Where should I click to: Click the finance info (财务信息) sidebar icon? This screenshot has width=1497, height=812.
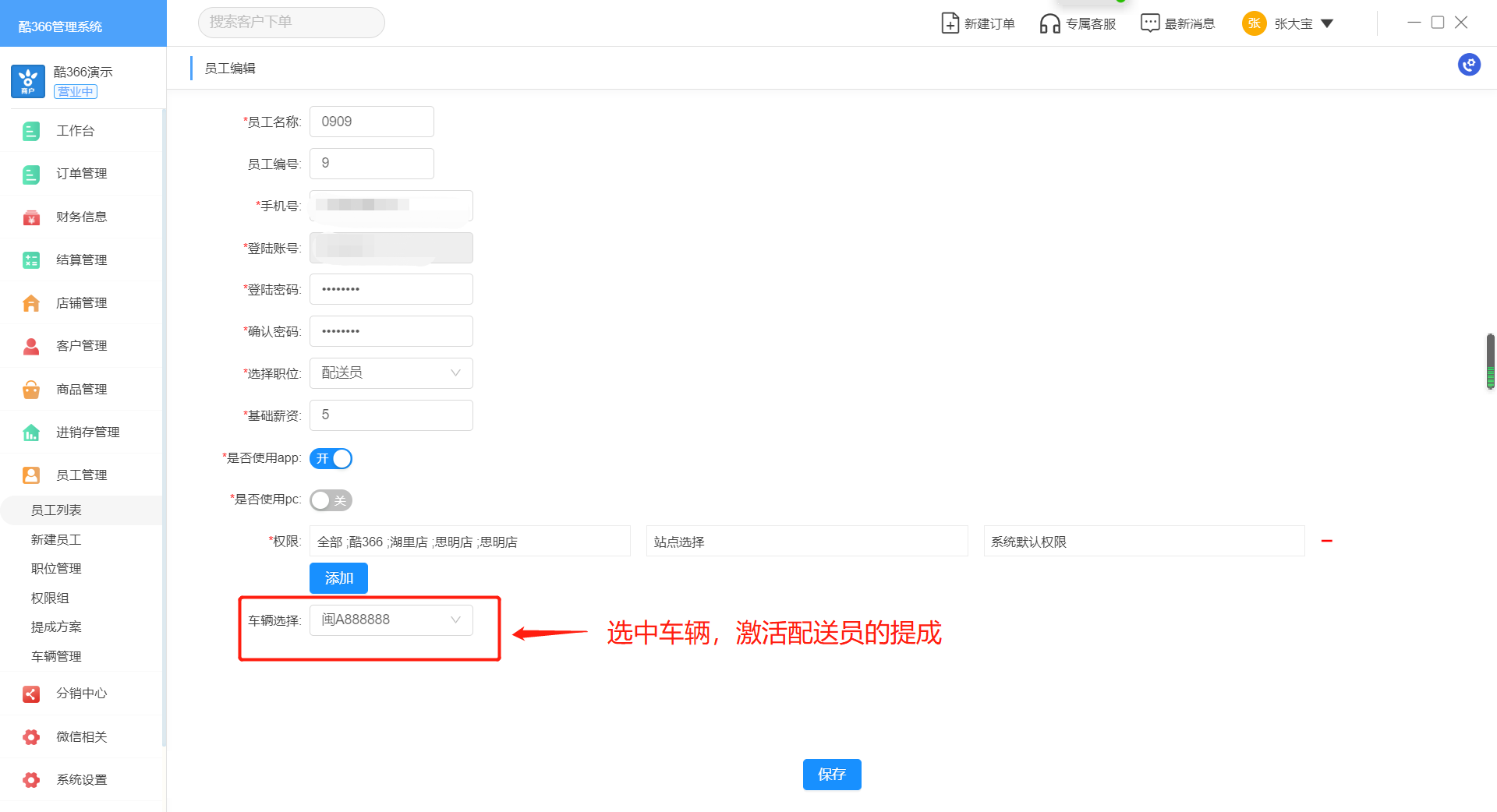(31, 217)
